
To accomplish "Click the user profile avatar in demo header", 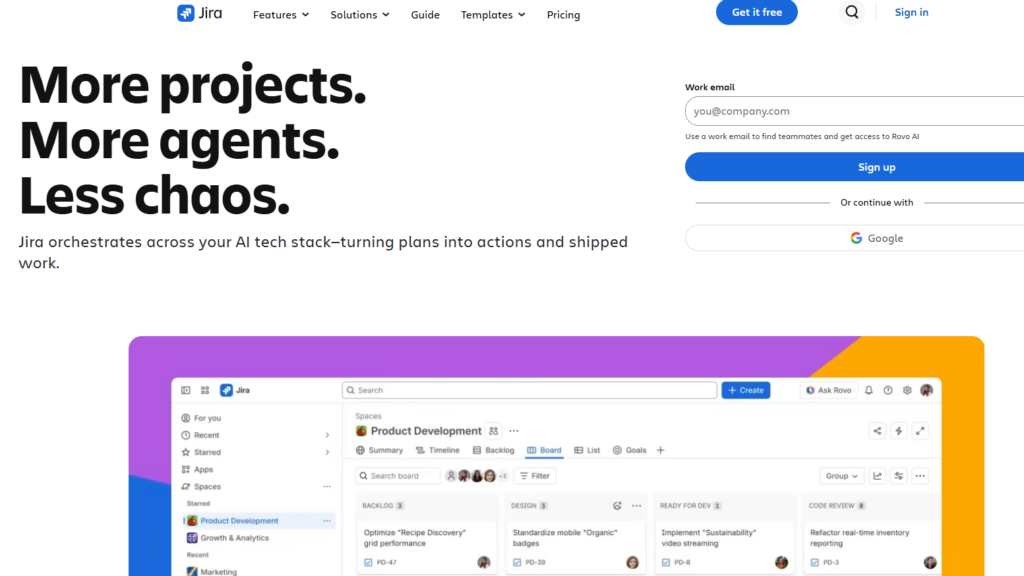I will (x=927, y=391).
